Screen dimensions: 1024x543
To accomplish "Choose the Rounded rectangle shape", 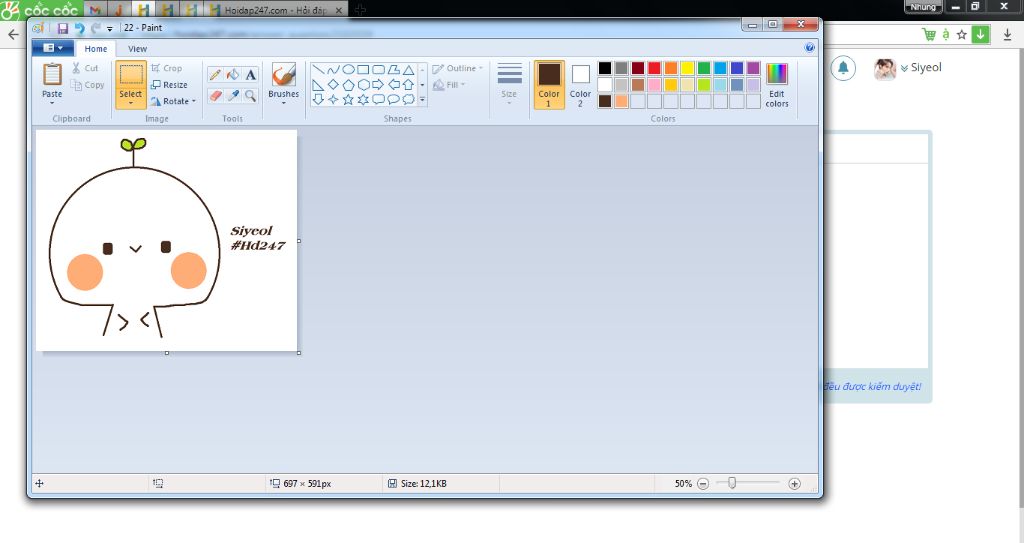I will point(378,69).
